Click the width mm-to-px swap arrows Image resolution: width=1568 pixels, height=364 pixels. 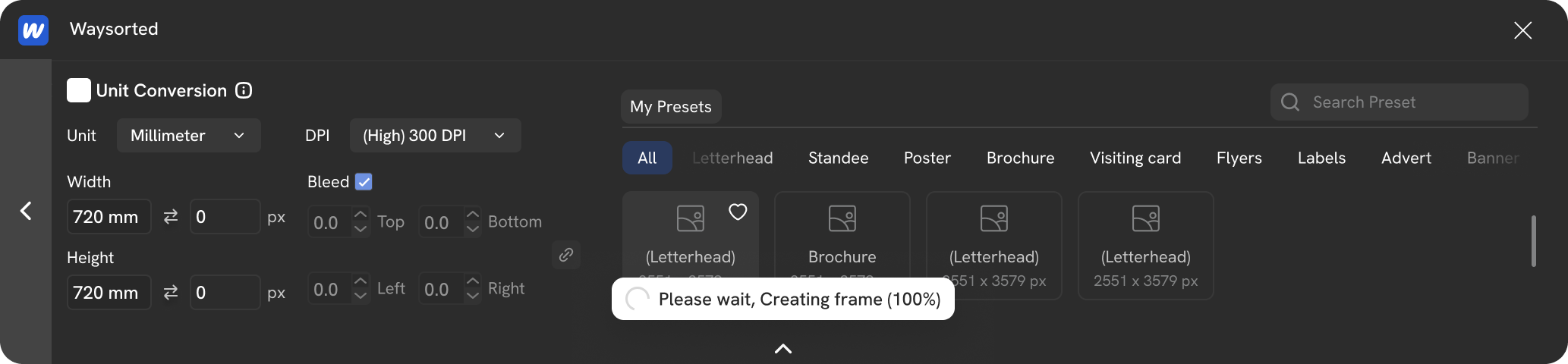coord(171,217)
